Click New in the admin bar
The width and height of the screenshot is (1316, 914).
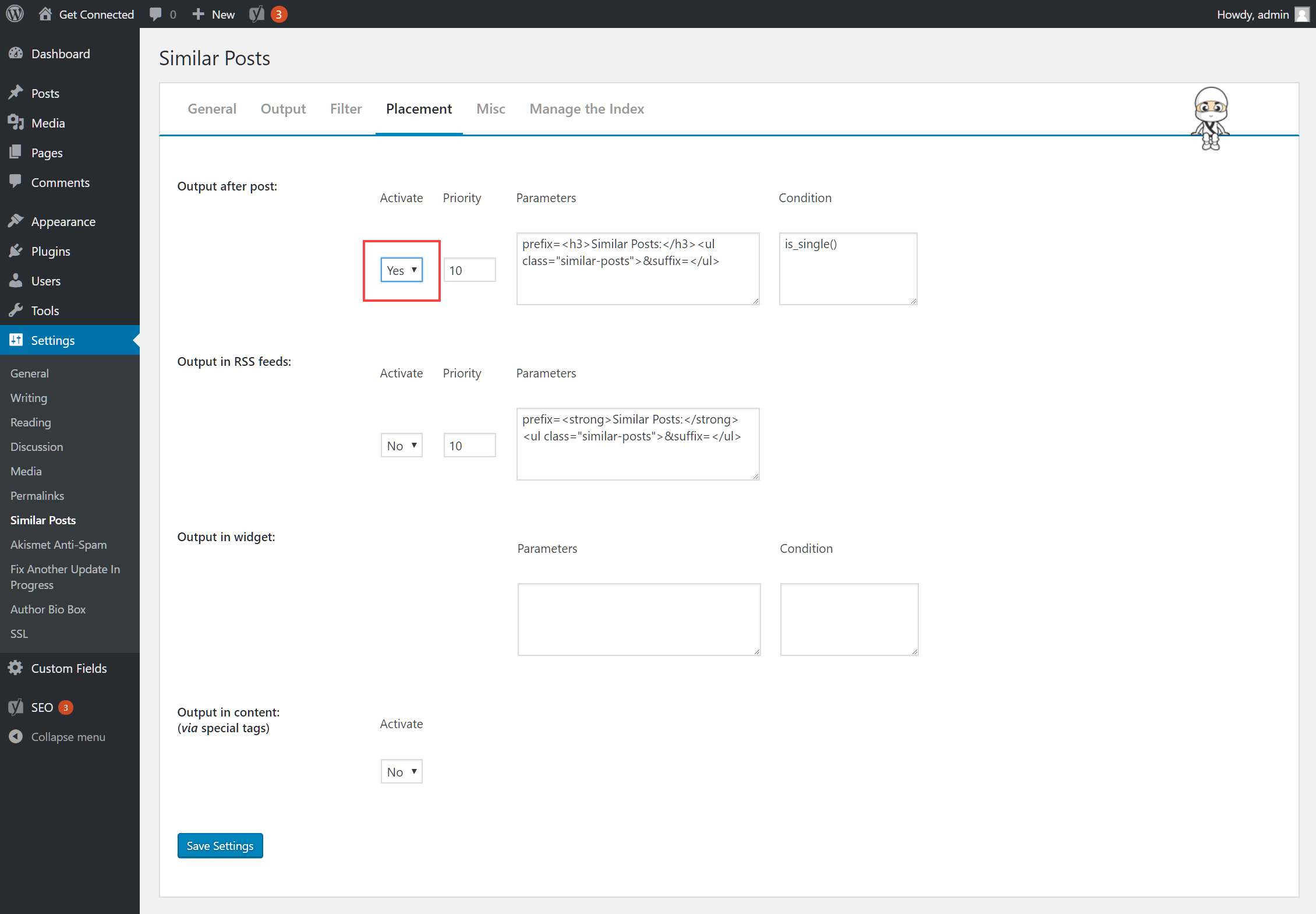pos(223,14)
